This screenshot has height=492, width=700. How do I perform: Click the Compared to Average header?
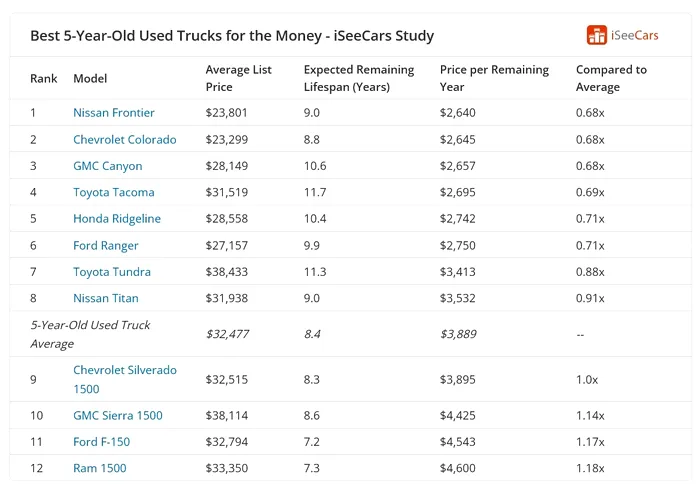coord(611,78)
